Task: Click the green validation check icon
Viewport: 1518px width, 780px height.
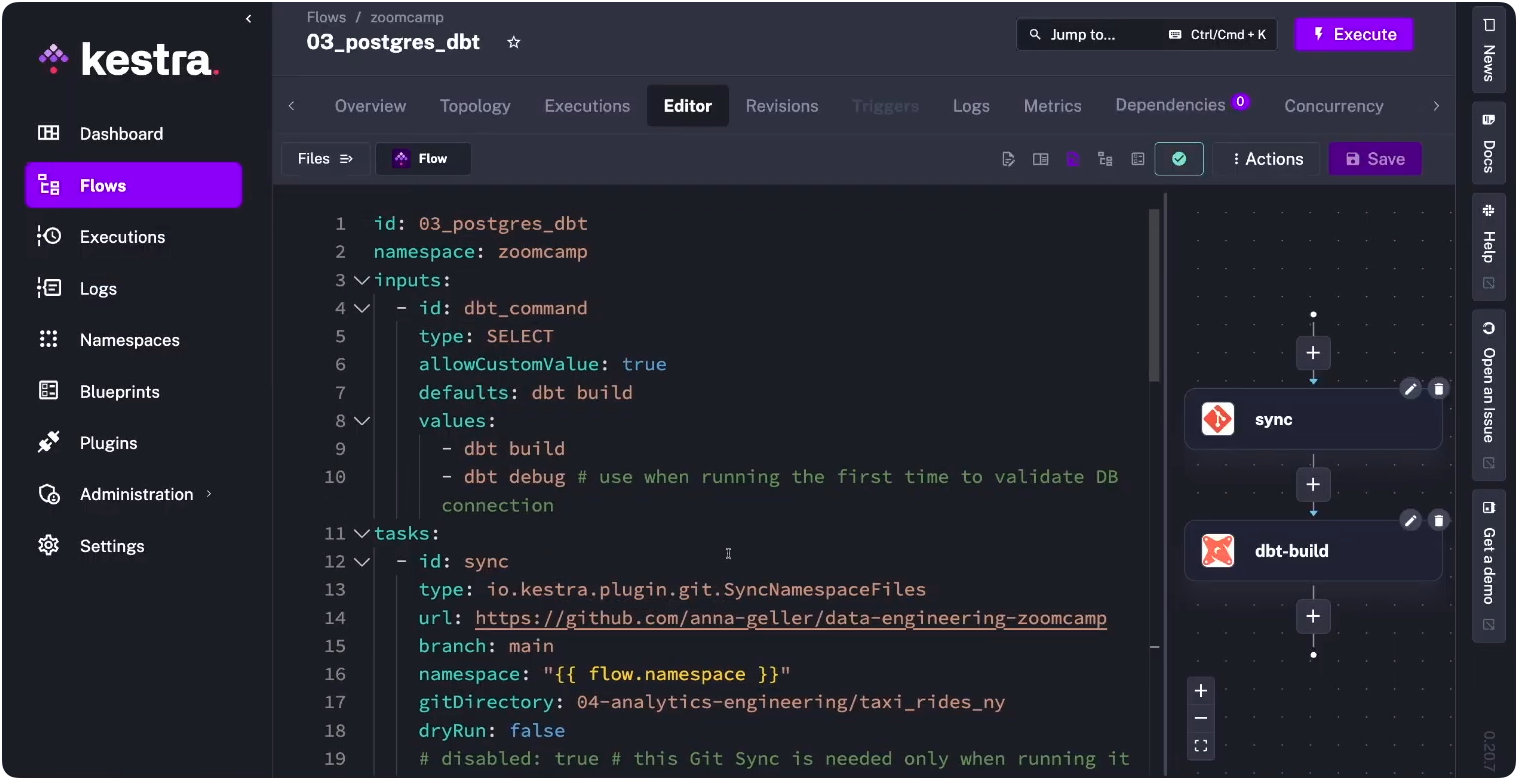Action: pyautogui.click(x=1179, y=158)
